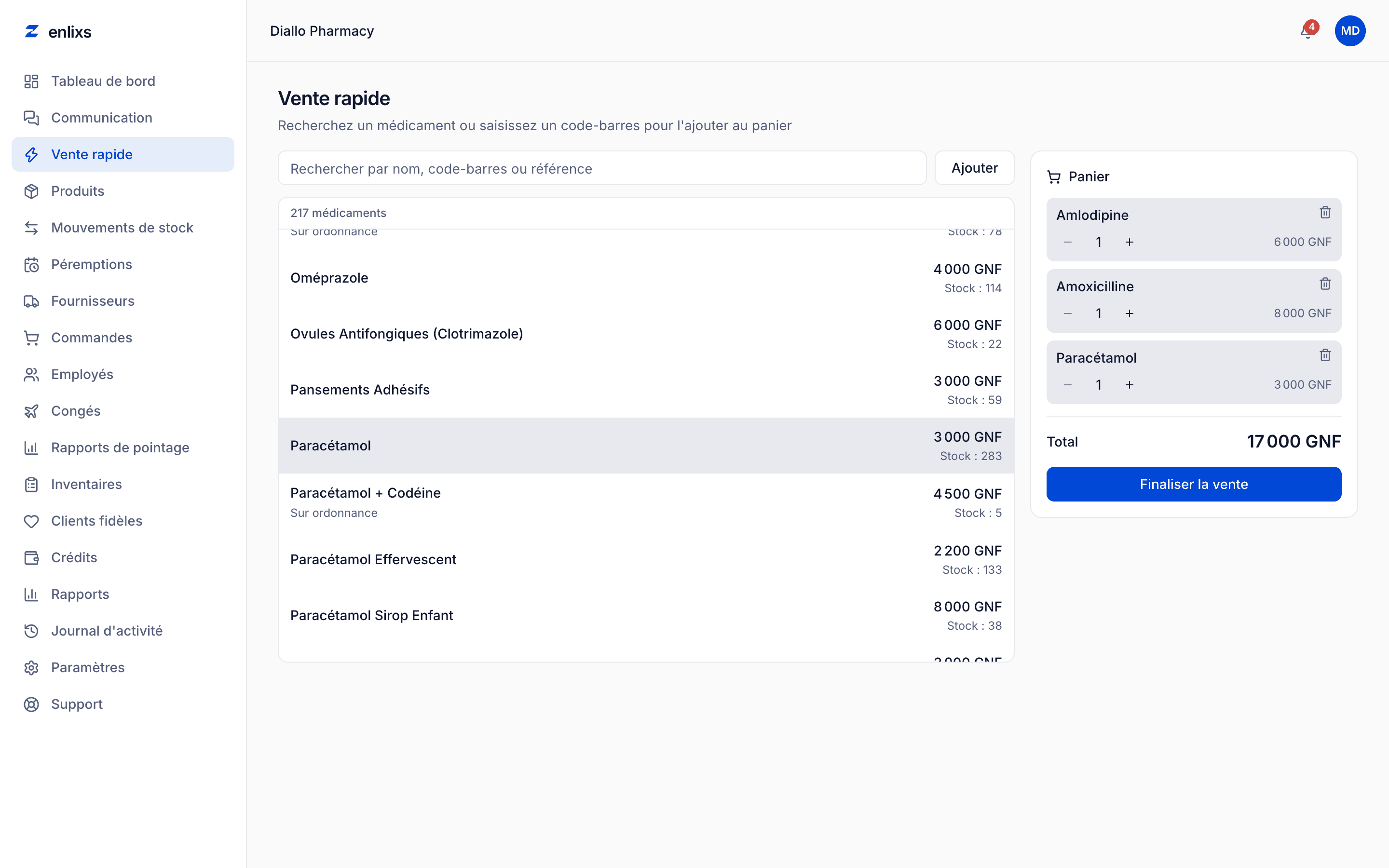The width and height of the screenshot is (1389, 868).
Task: Open Communication in the sidebar
Action: tap(123, 118)
